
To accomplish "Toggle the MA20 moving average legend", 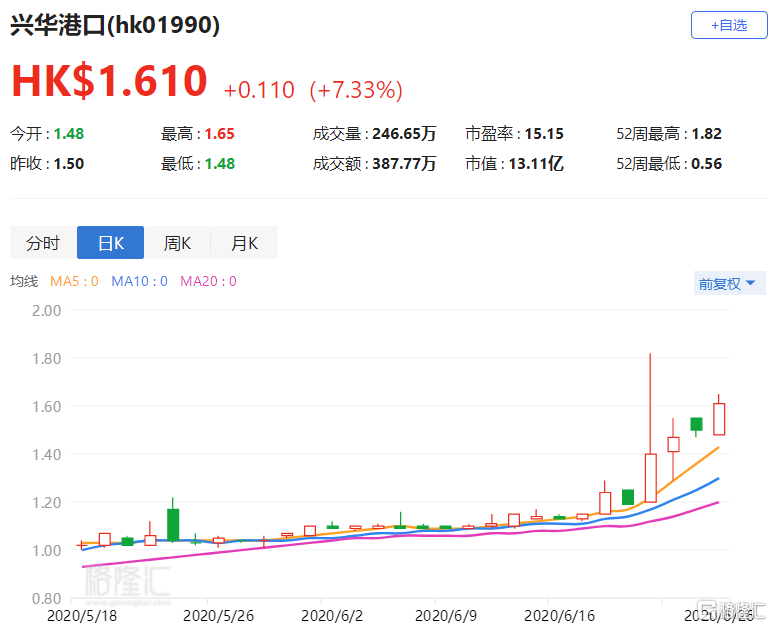I will coord(208,282).
